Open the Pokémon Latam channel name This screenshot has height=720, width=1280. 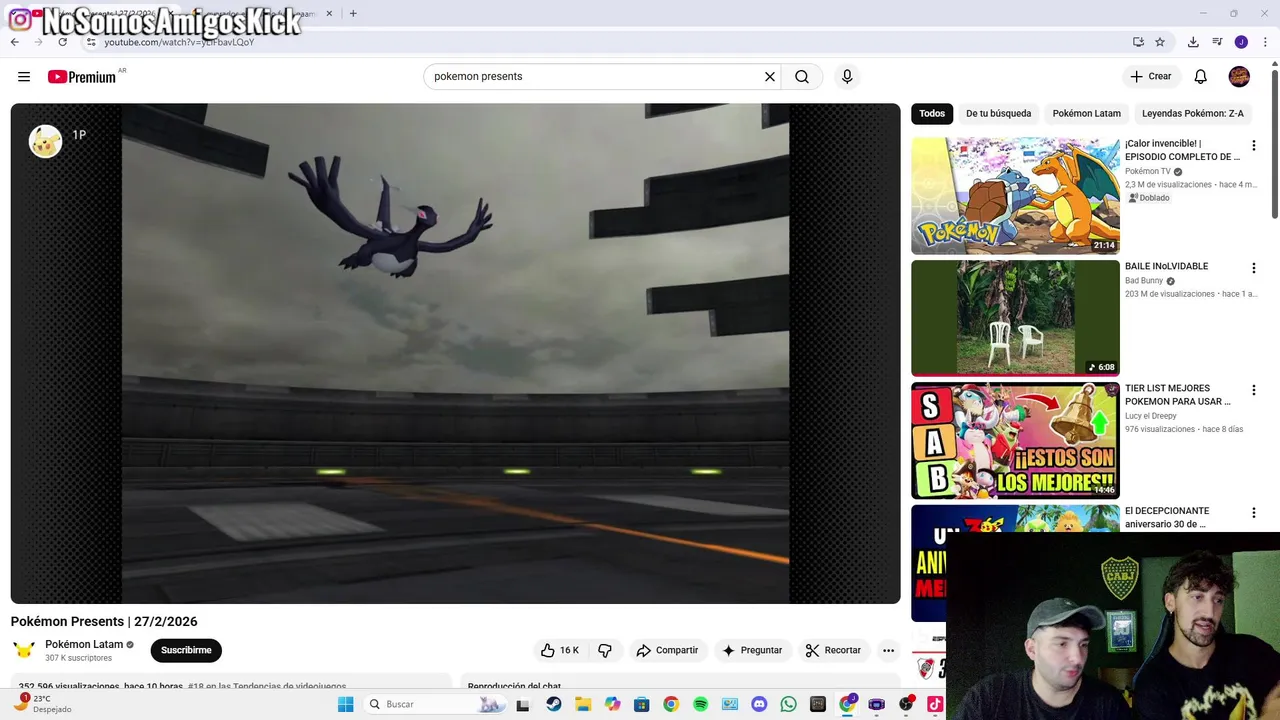pos(84,644)
